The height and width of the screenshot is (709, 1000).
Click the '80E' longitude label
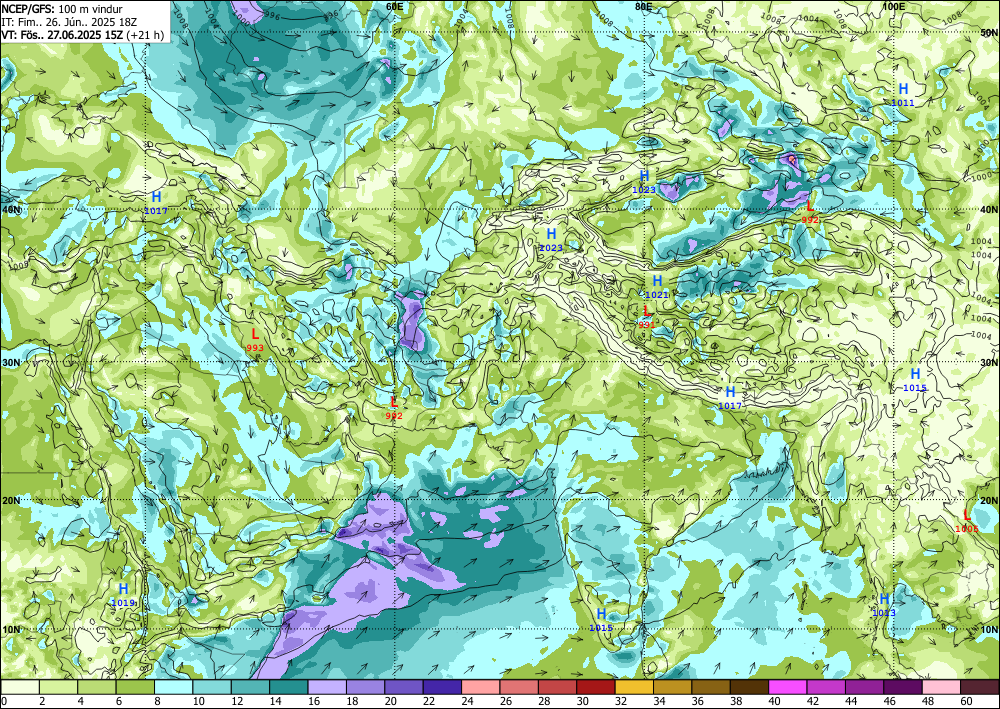click(x=643, y=6)
